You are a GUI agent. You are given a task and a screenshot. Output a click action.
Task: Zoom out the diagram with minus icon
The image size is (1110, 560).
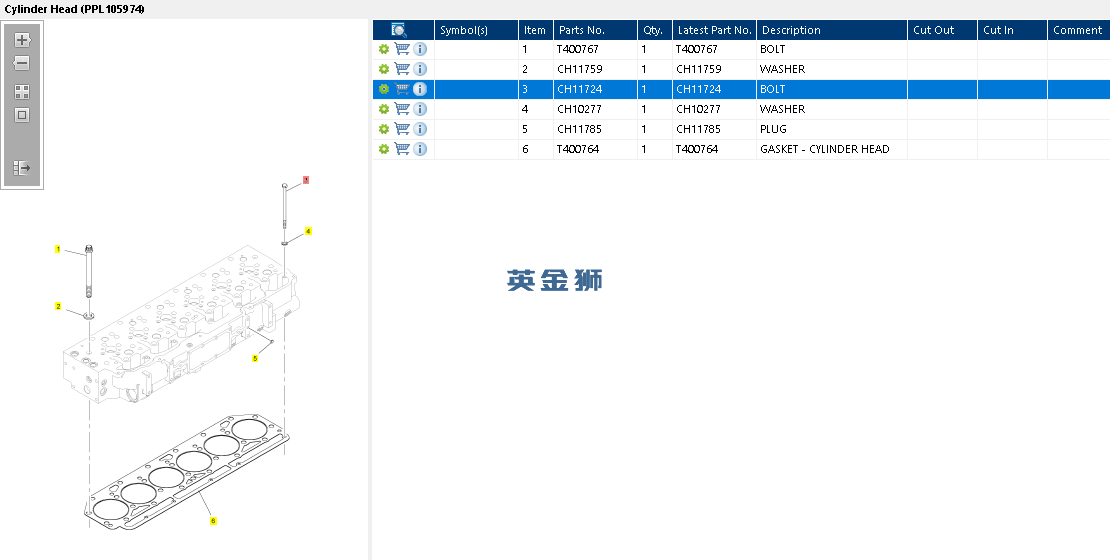pyautogui.click(x=22, y=63)
